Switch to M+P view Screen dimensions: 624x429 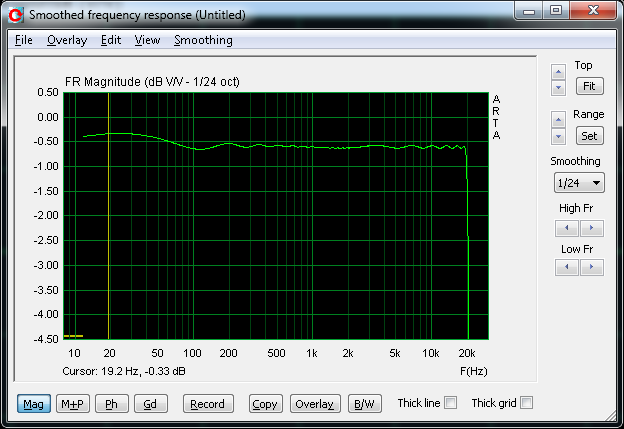pos(73,404)
